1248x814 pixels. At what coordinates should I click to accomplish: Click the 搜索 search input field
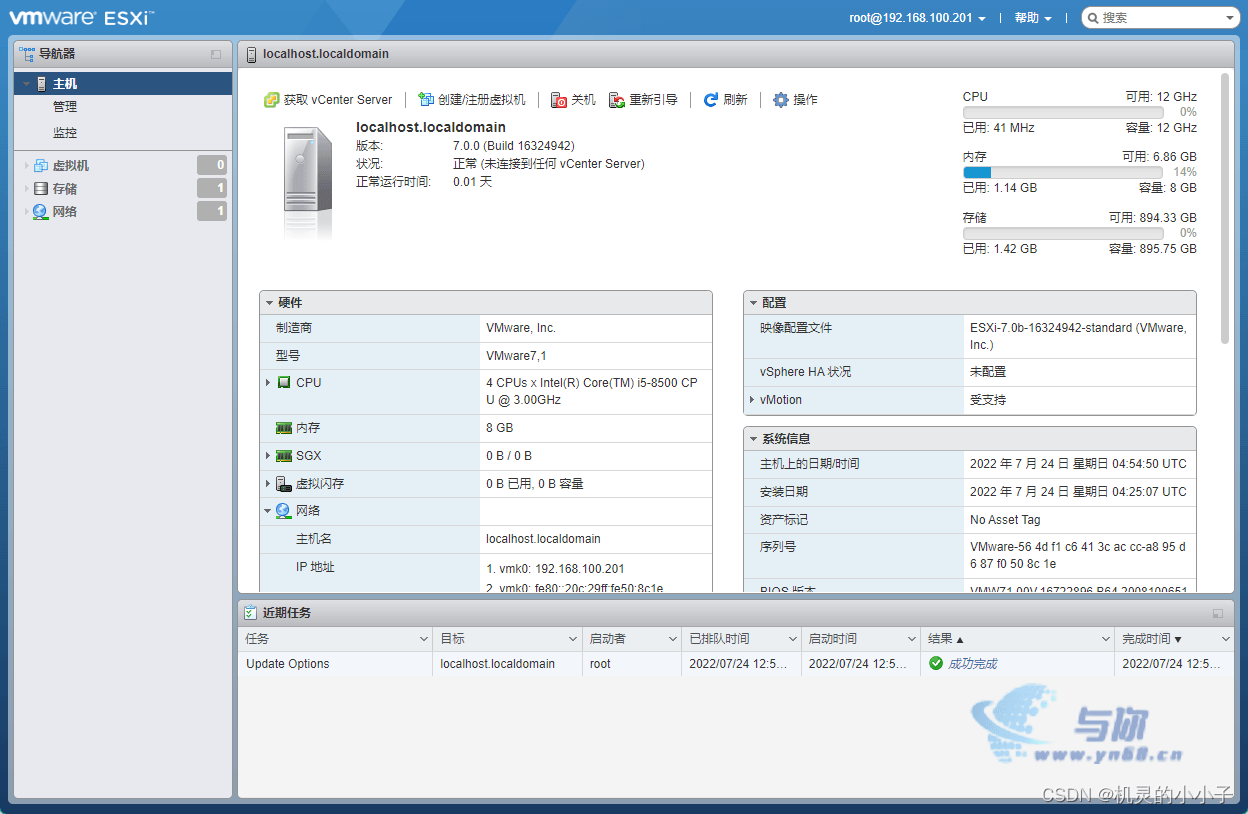1160,18
